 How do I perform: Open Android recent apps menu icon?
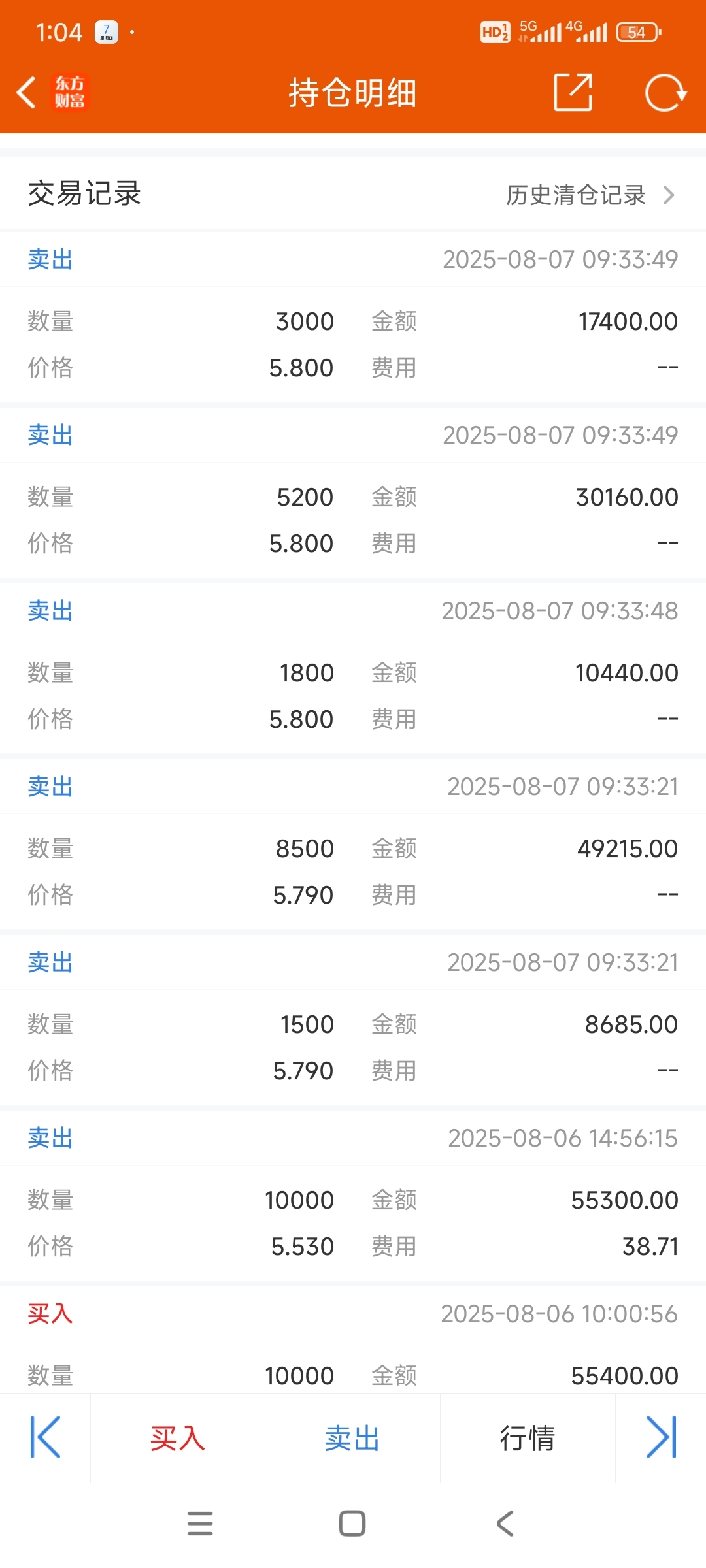200,1524
